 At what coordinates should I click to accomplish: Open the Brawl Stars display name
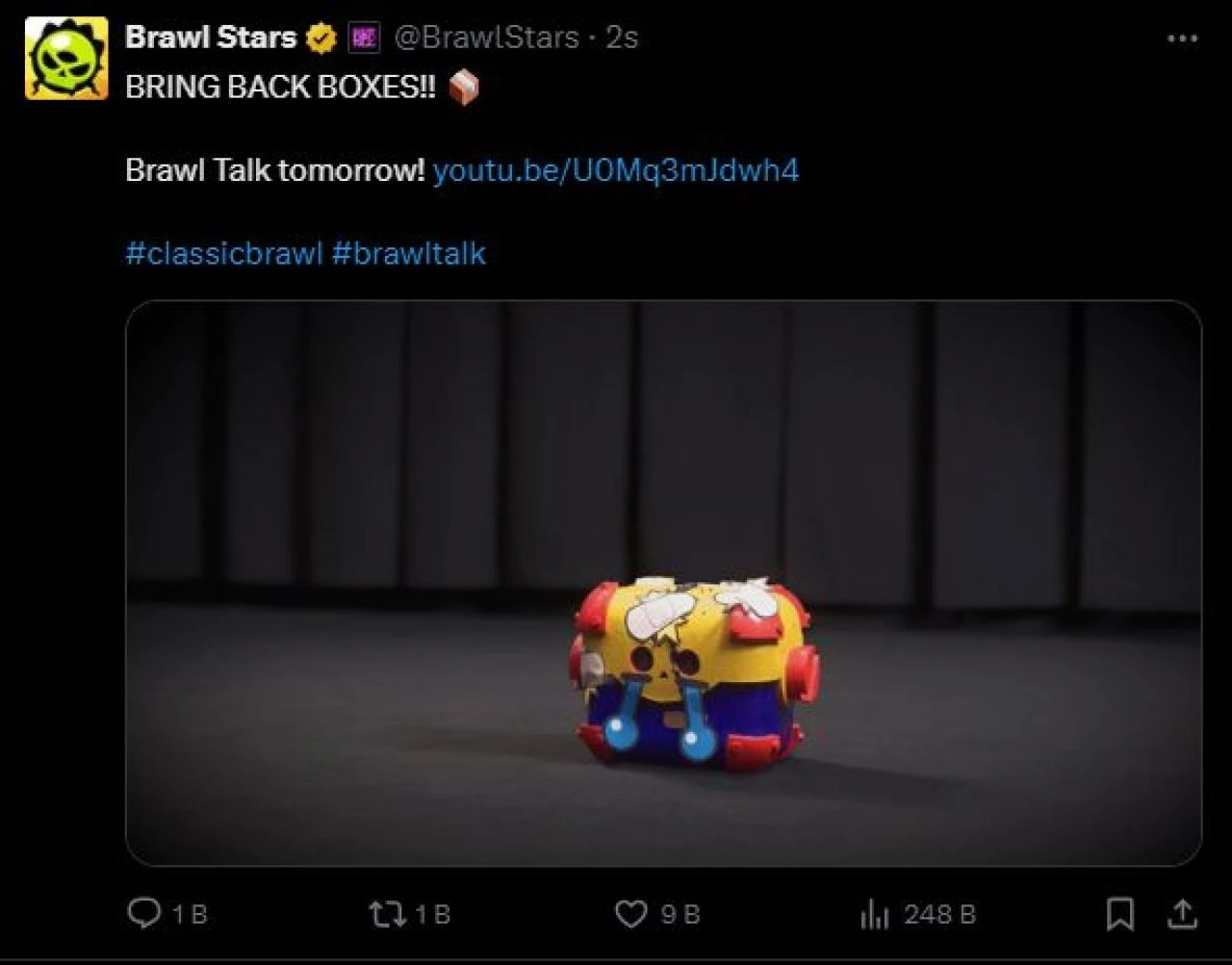pyautogui.click(x=211, y=38)
